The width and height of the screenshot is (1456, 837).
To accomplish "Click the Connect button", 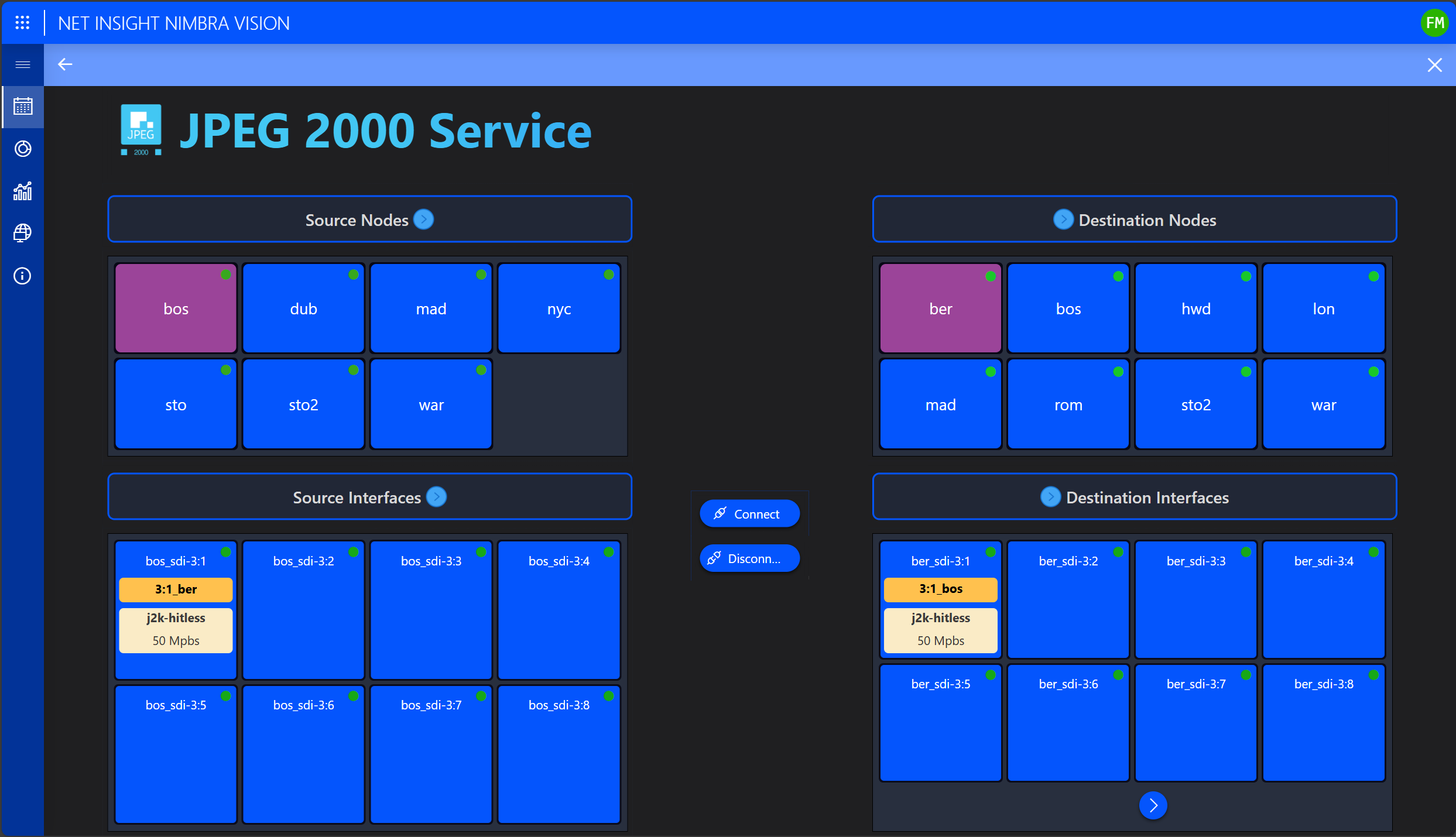I will [x=749, y=514].
